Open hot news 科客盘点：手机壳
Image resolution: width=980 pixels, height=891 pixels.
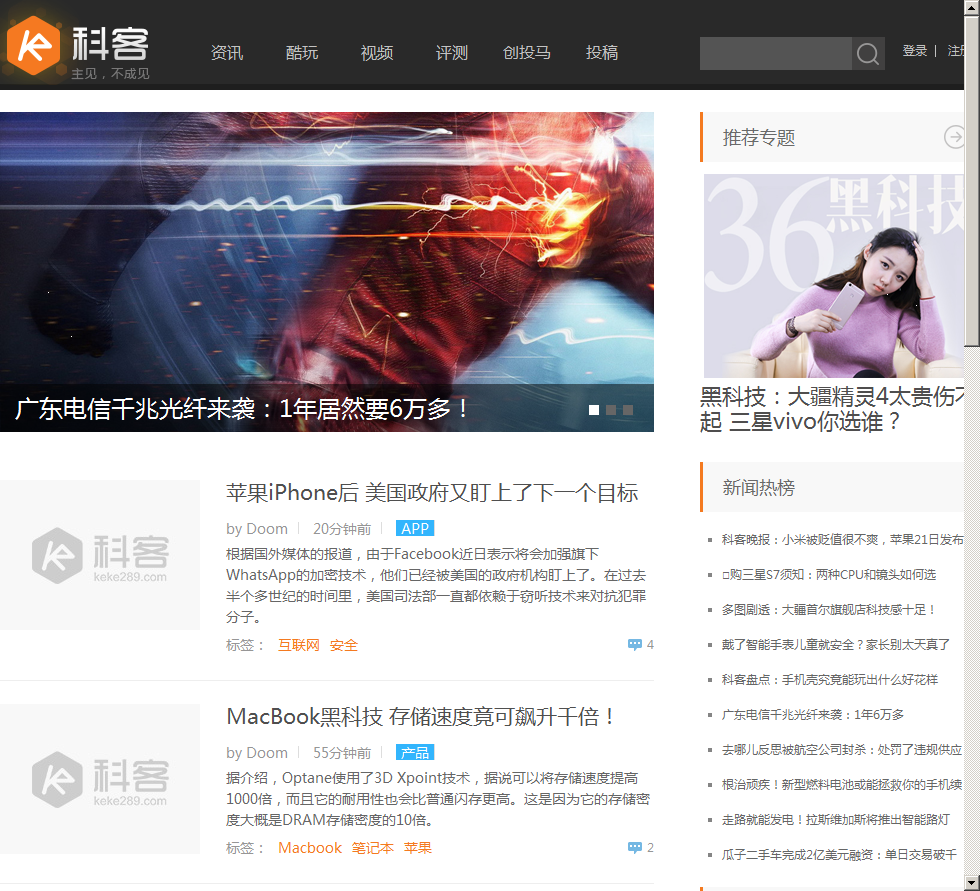[830, 679]
